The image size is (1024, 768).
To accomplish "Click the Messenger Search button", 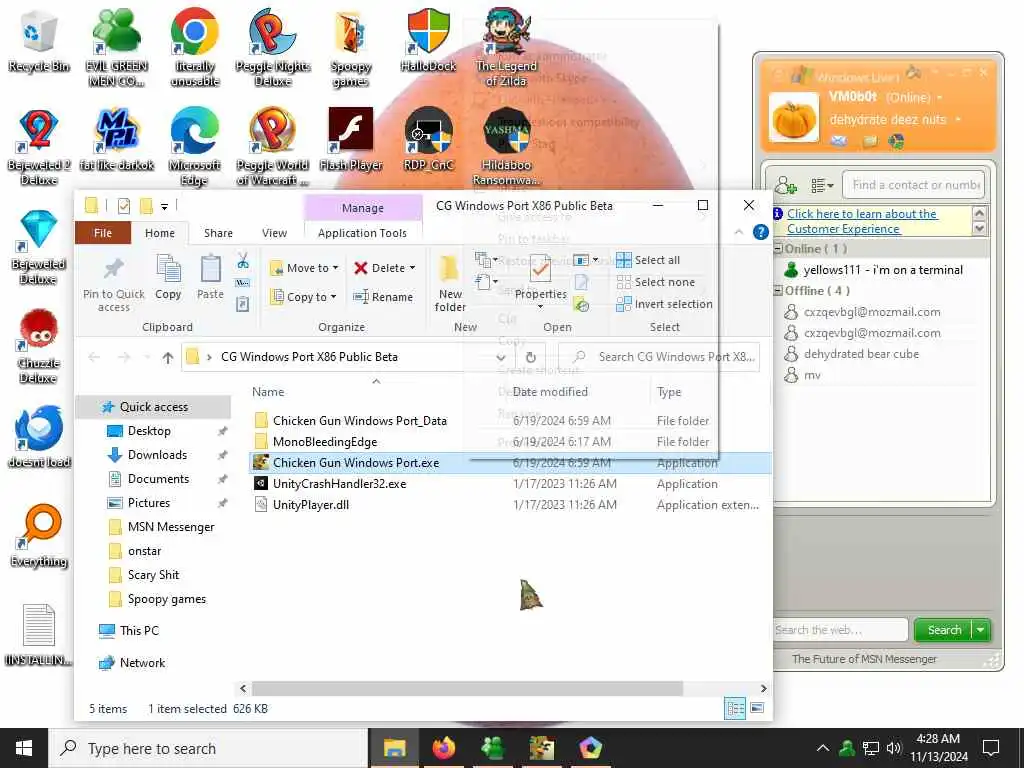I will pyautogui.click(x=943, y=630).
